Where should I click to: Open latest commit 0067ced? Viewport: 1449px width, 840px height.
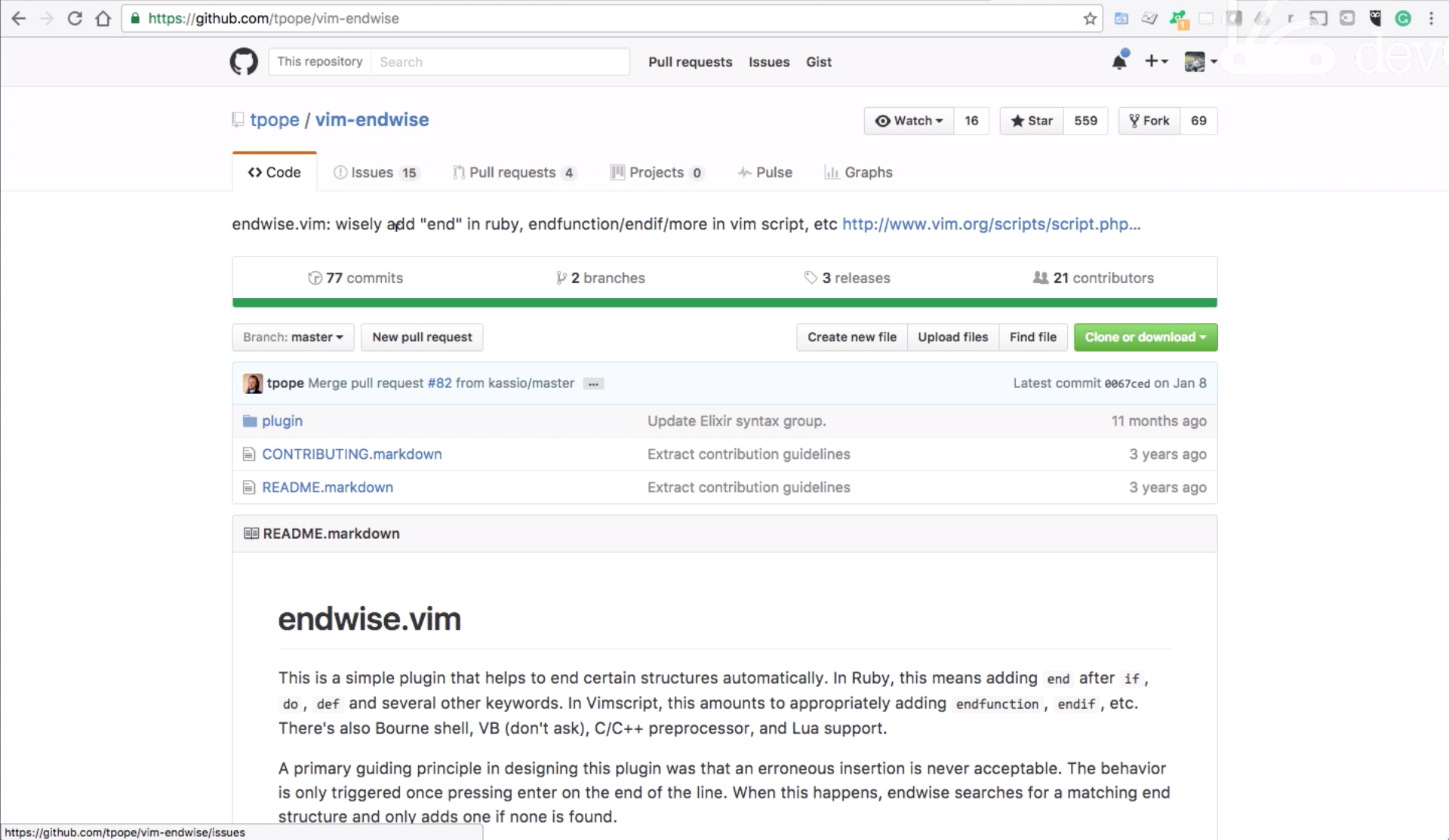point(1127,383)
